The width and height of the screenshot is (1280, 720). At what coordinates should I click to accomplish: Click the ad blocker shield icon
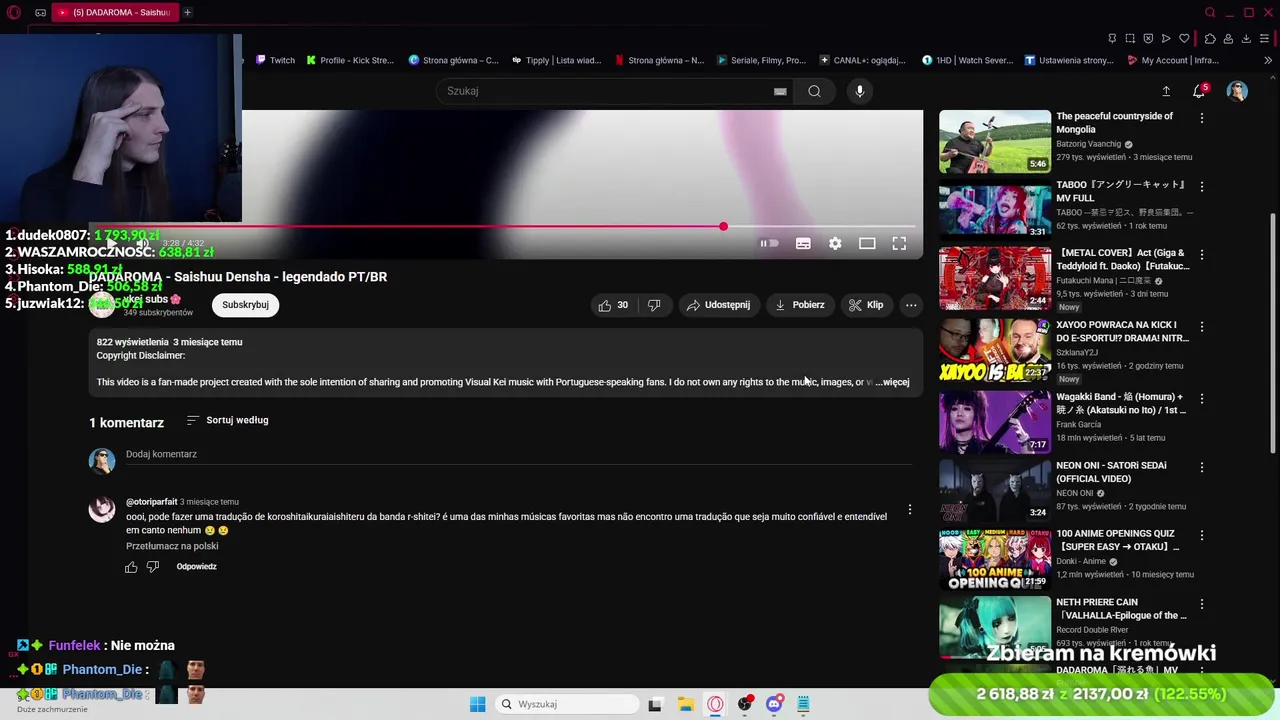tap(1148, 38)
